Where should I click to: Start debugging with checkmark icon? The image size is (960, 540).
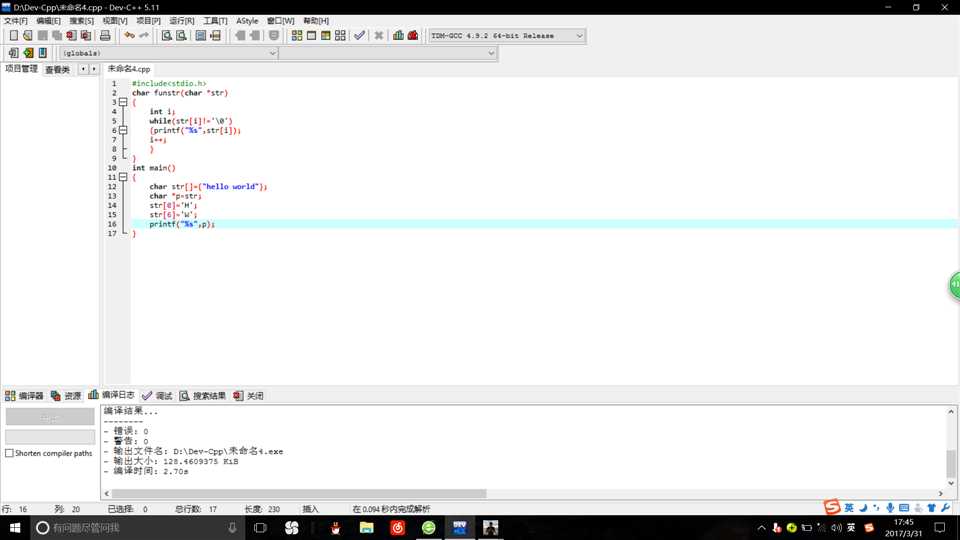coord(359,36)
